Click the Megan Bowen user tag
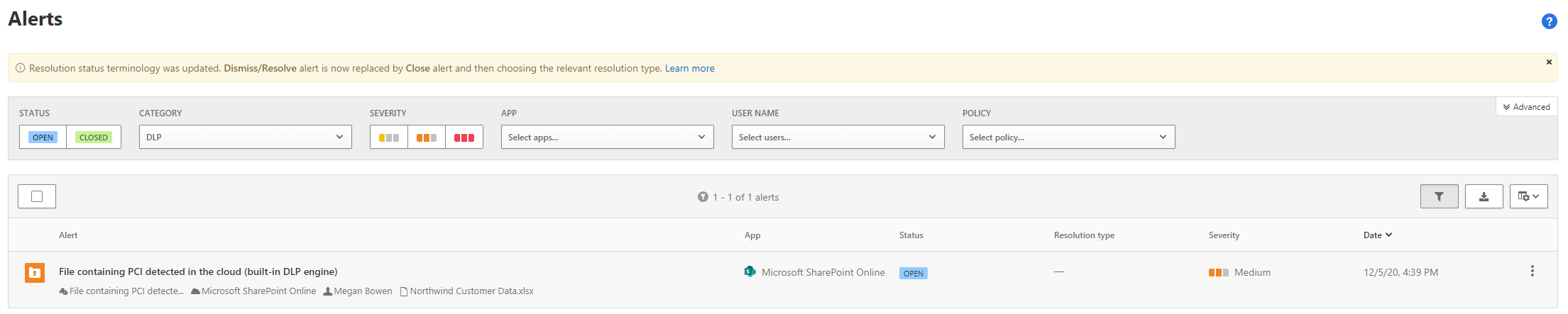Viewport: 1568px width, 314px height. pos(358,291)
